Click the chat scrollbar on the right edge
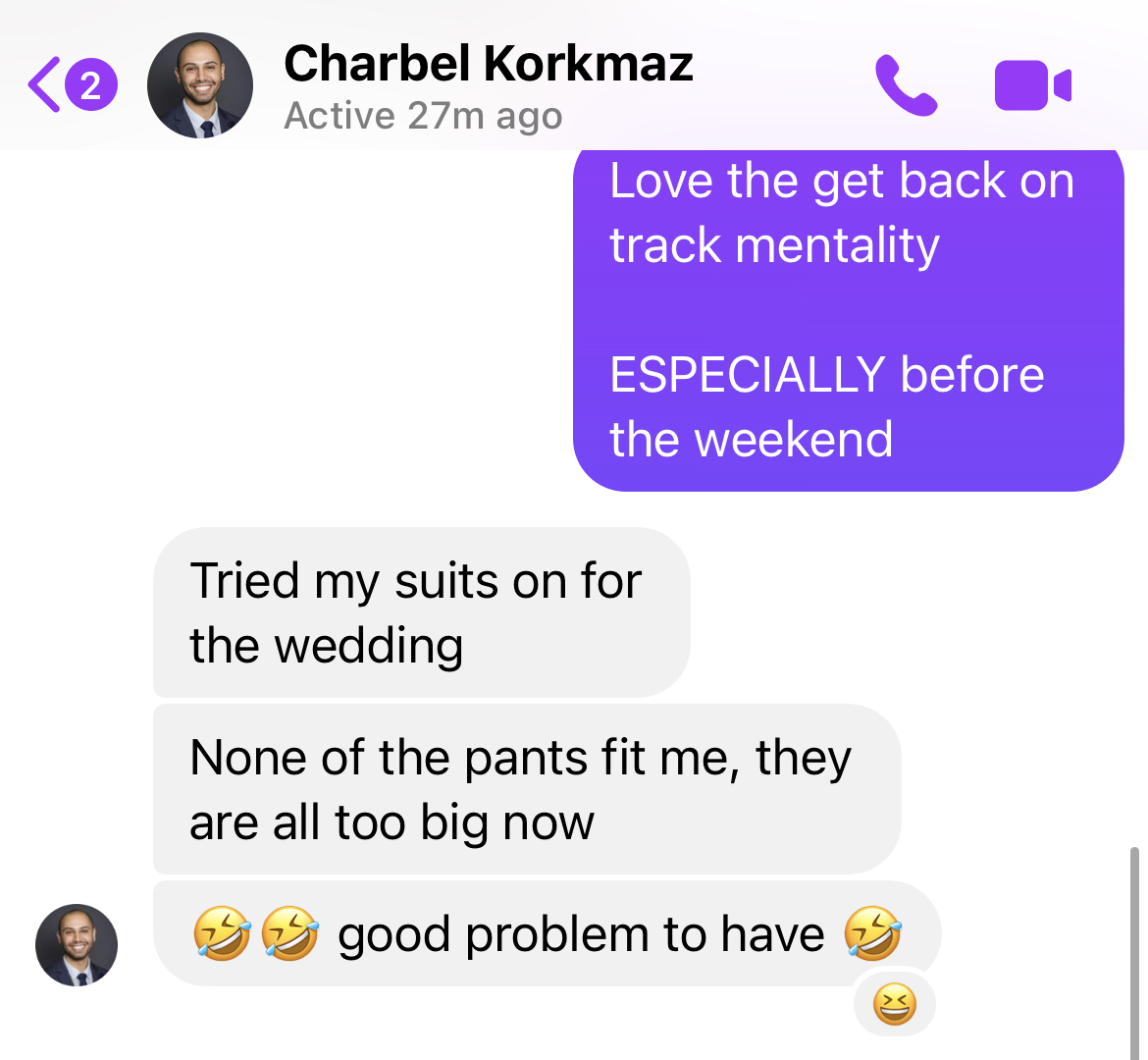The width and height of the screenshot is (1148, 1060). [x=1134, y=952]
